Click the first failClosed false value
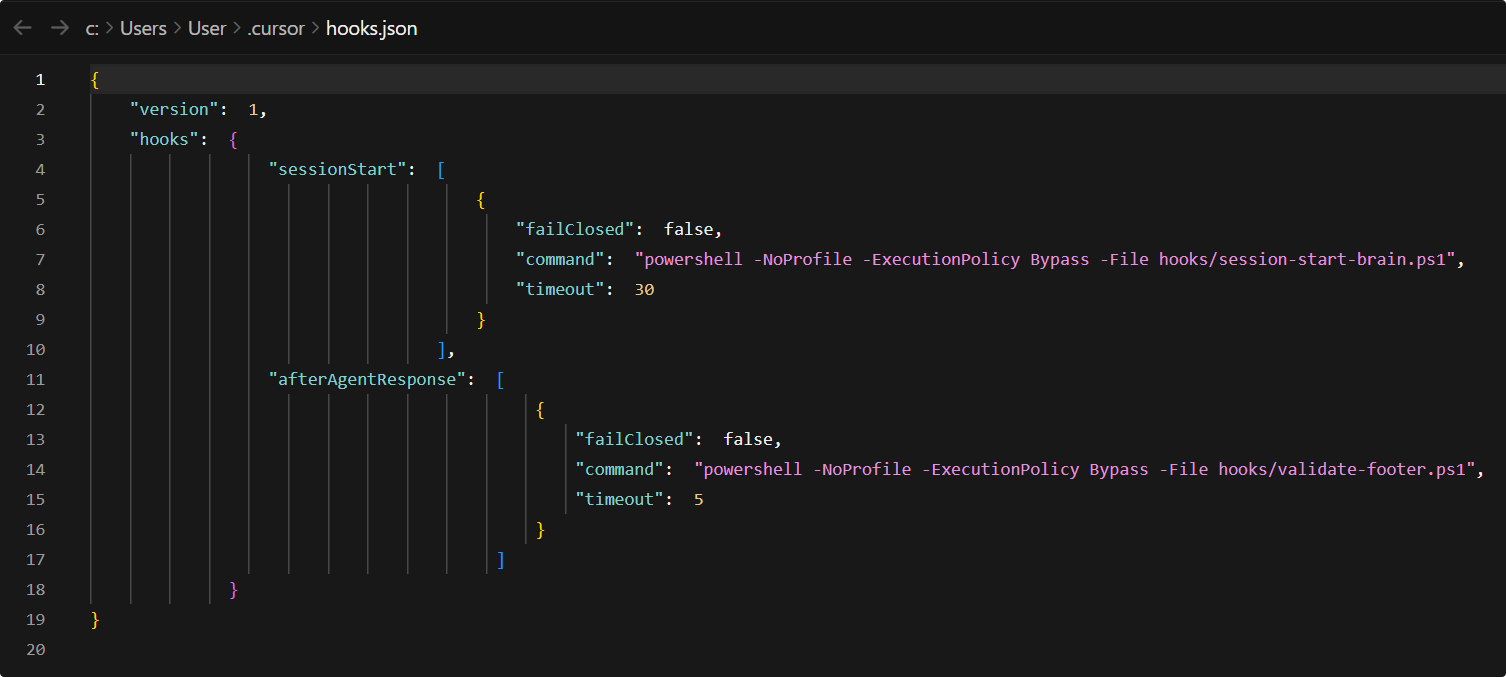 688,229
